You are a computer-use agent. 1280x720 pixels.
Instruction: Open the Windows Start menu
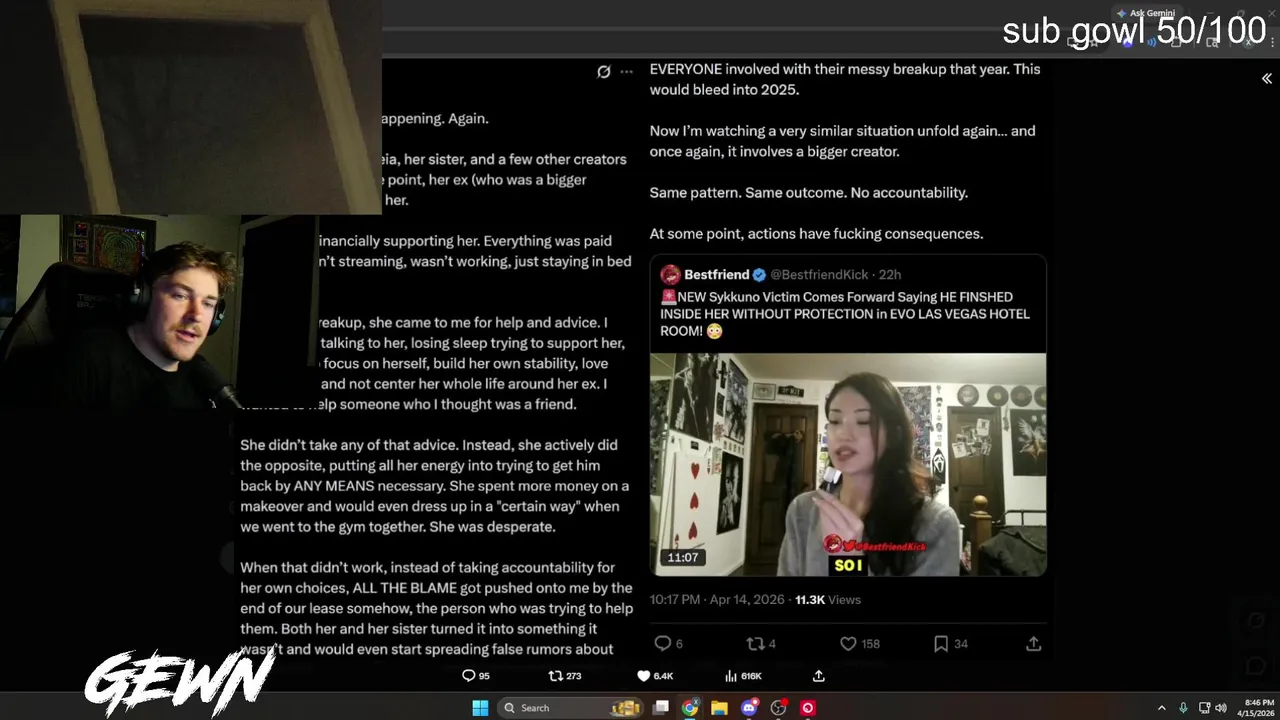pyautogui.click(x=480, y=708)
